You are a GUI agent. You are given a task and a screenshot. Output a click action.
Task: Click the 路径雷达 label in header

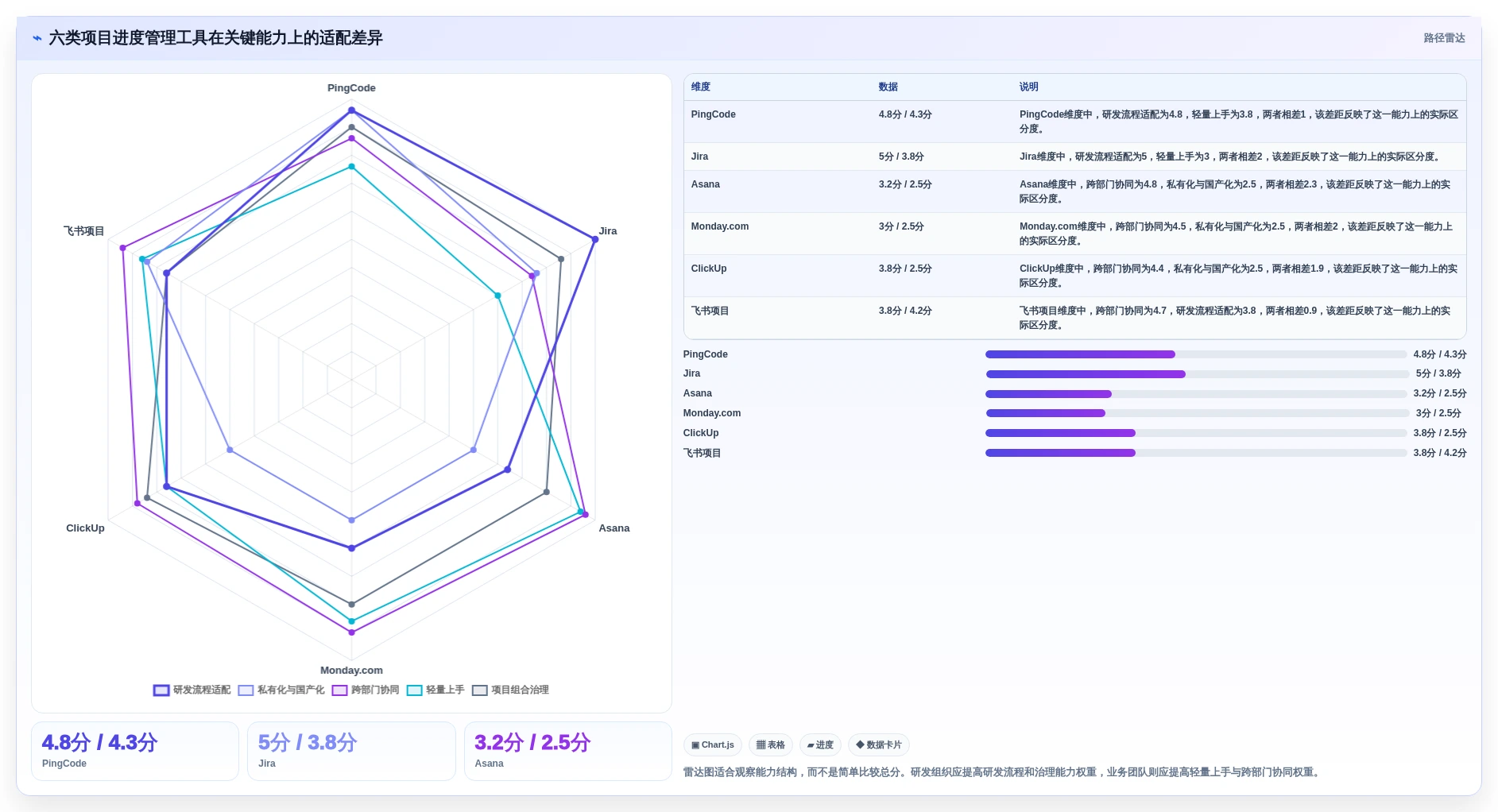[x=1444, y=38]
